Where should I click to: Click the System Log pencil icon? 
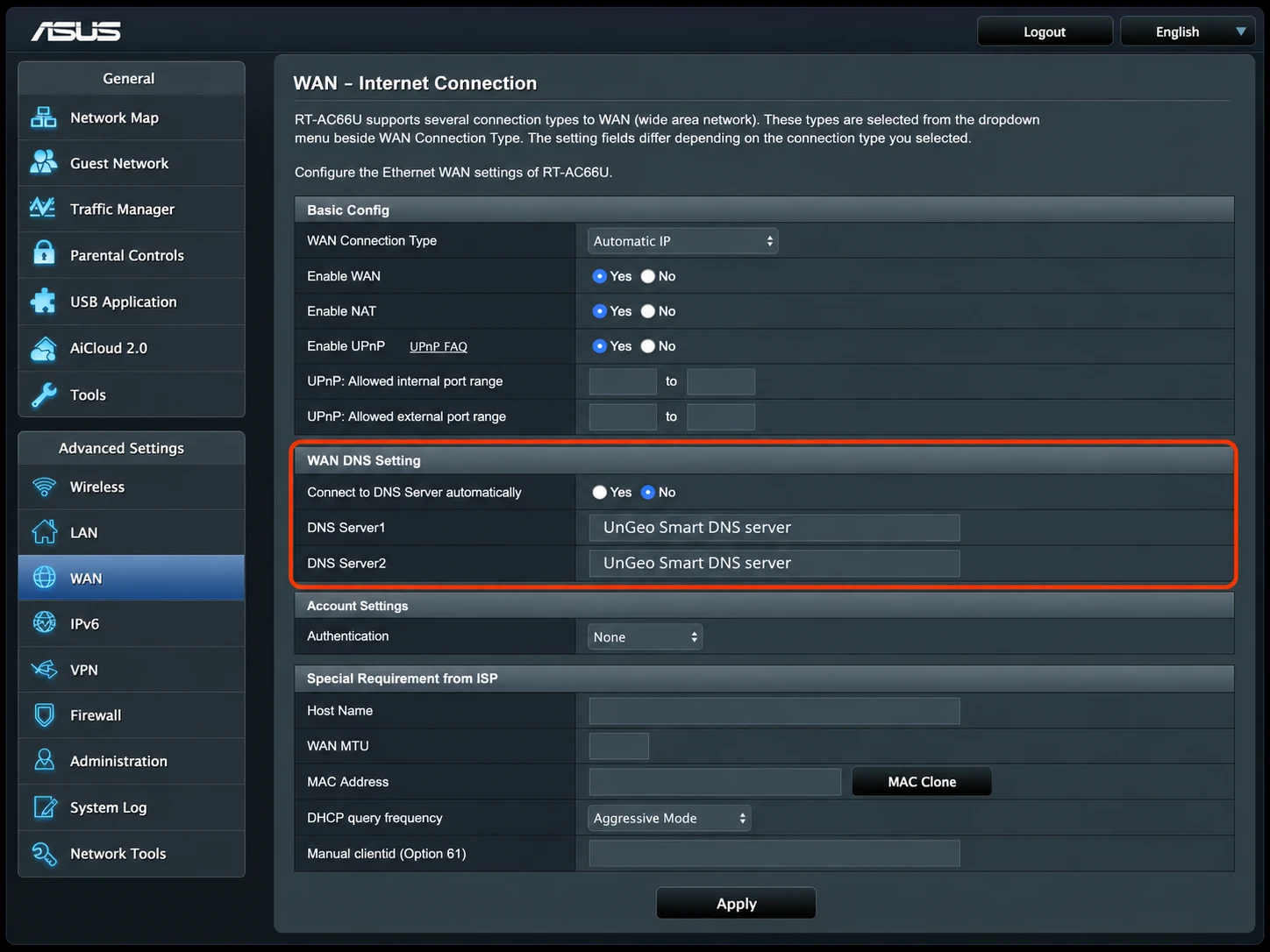44,806
